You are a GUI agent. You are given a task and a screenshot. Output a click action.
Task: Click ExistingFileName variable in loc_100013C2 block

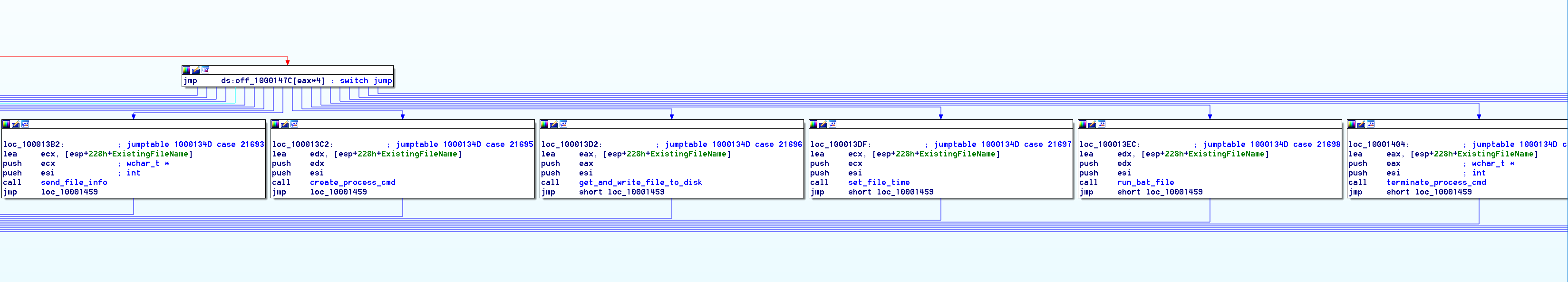click(419, 154)
